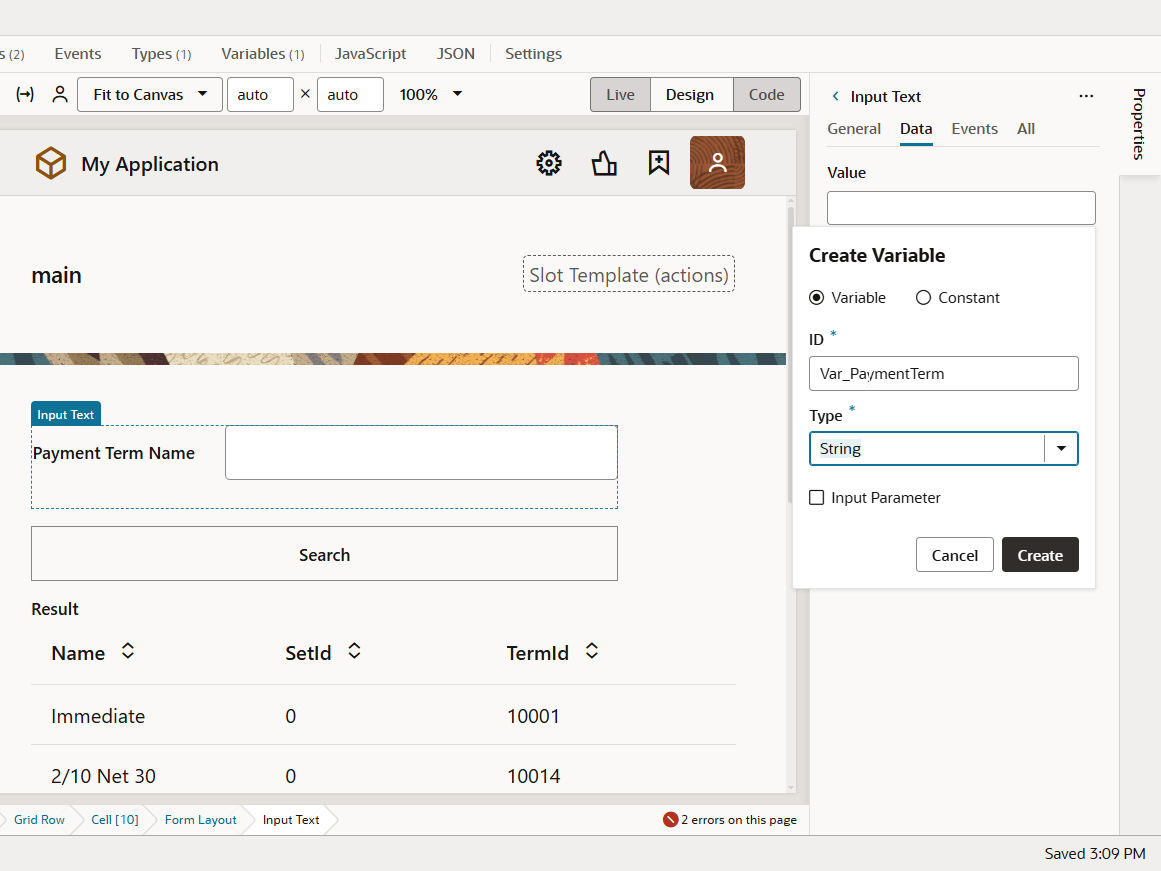1161x871 pixels.
Task: Sort the TermId column
Action: 592,651
